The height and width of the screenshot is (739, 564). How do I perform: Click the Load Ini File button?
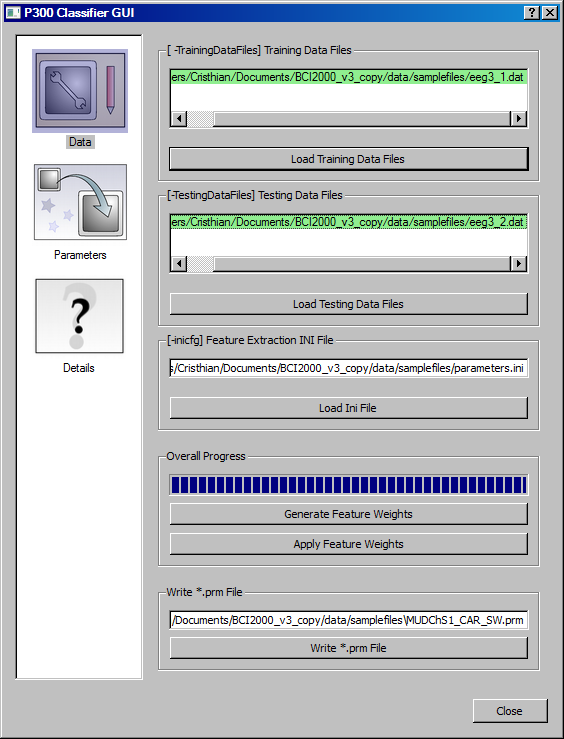click(349, 408)
